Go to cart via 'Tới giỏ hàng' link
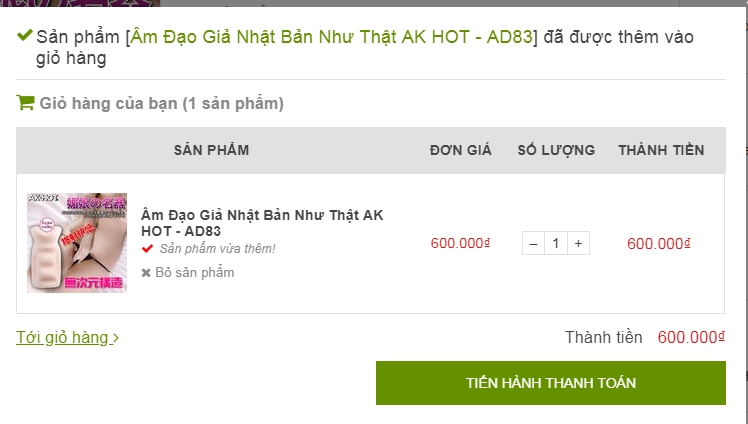Image resolution: width=748 pixels, height=424 pixels. (x=62, y=337)
